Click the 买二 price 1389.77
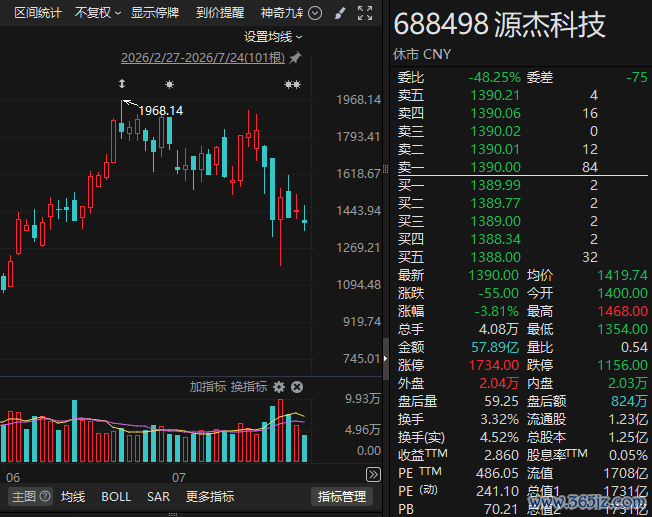 (x=495, y=203)
